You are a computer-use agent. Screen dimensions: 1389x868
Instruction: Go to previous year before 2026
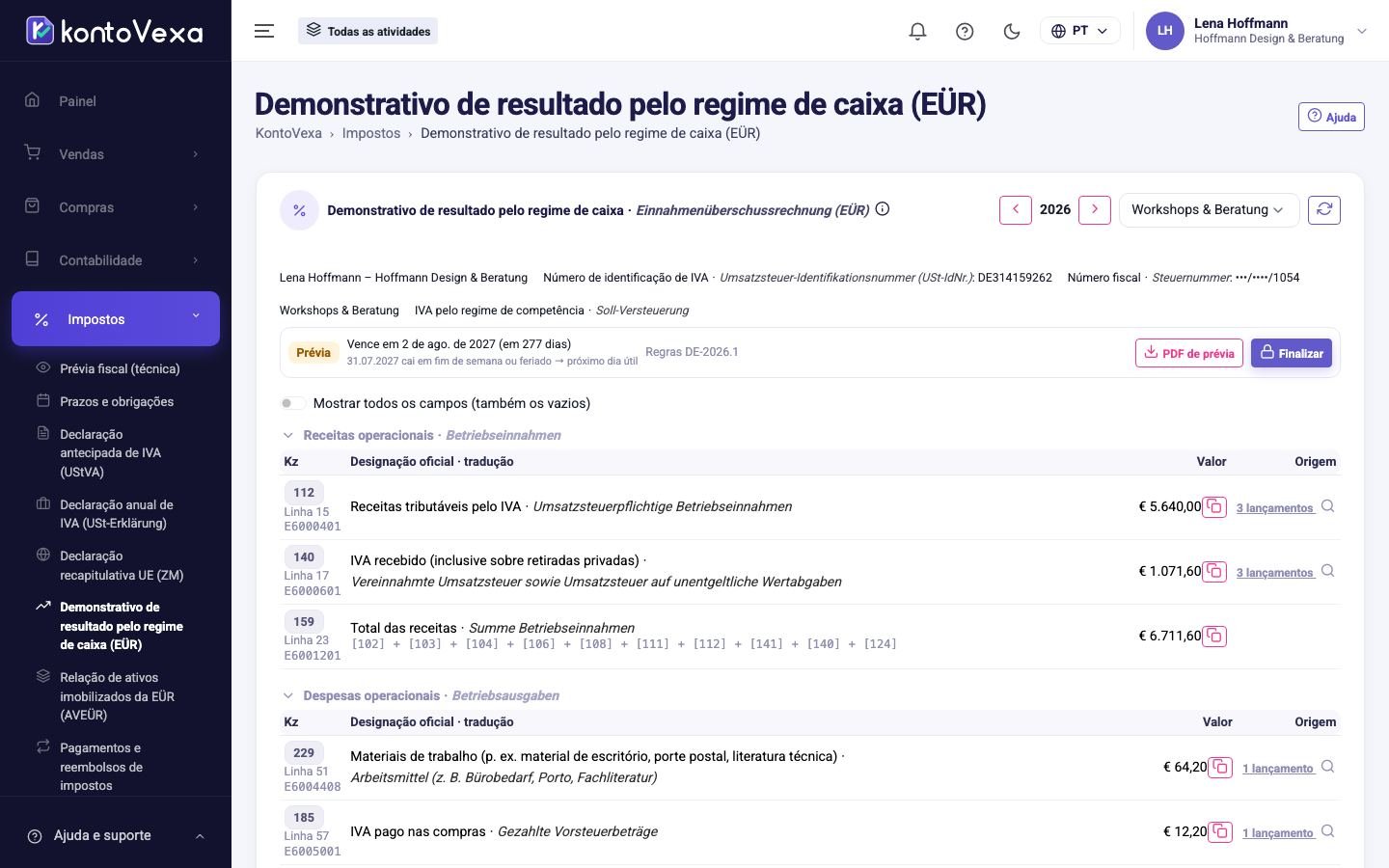click(x=1016, y=209)
